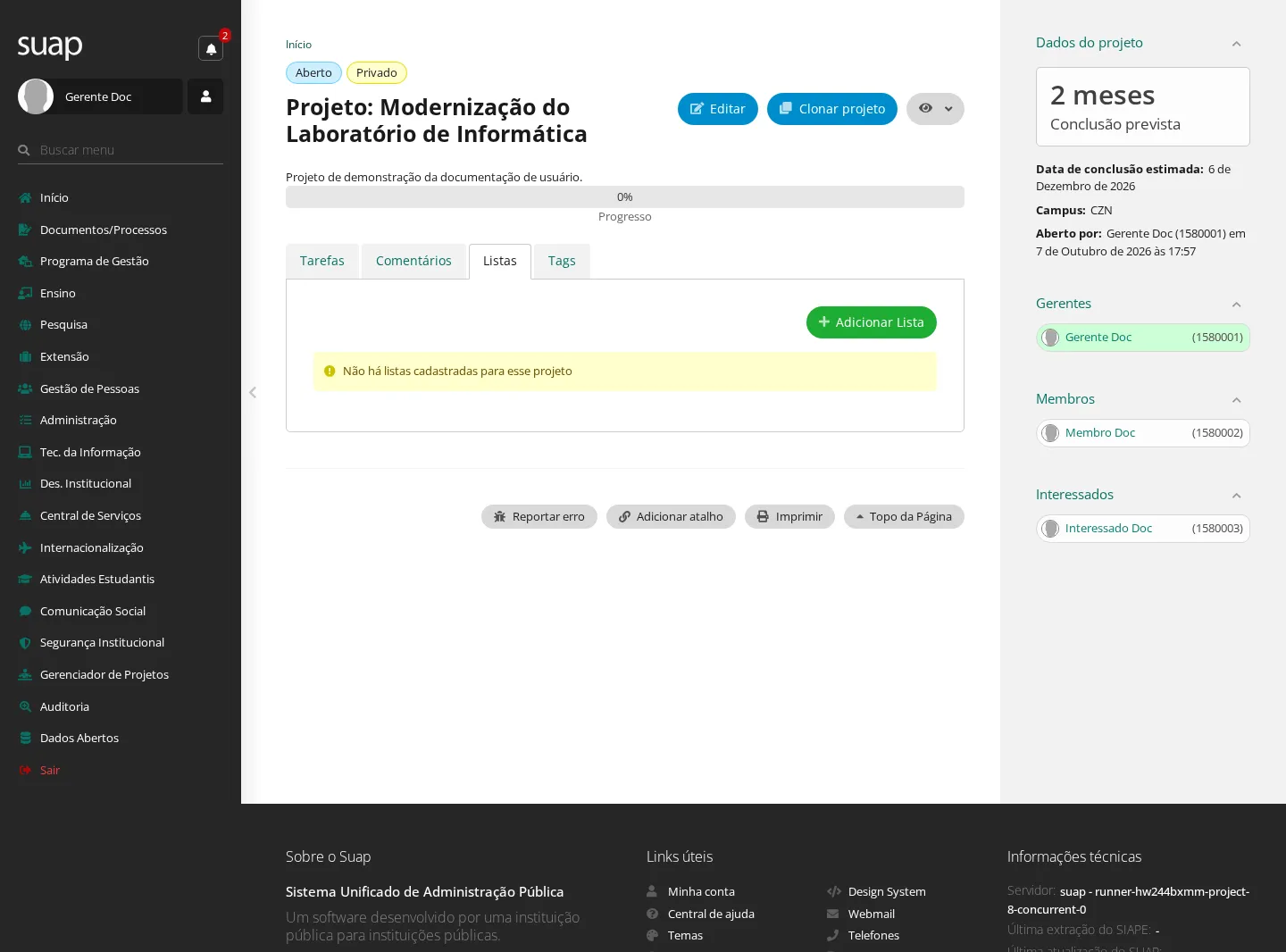1286x952 pixels.
Task: Click the Comunicação Social chat icon
Action: (x=25, y=611)
